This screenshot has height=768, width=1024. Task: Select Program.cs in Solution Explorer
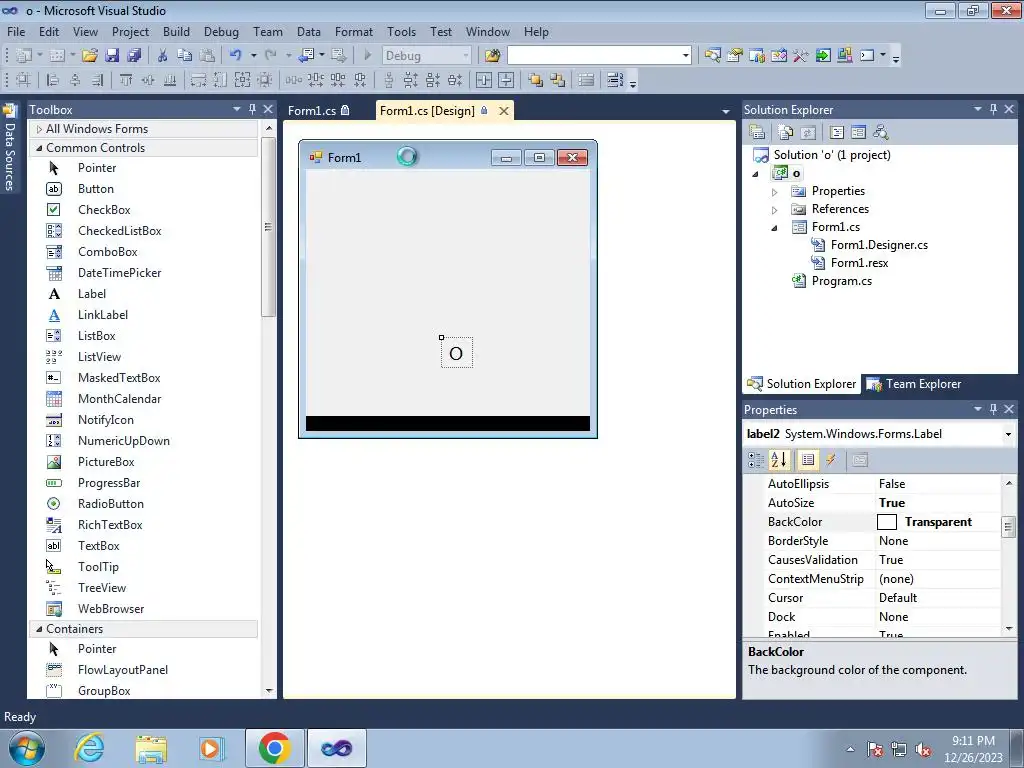(x=842, y=281)
